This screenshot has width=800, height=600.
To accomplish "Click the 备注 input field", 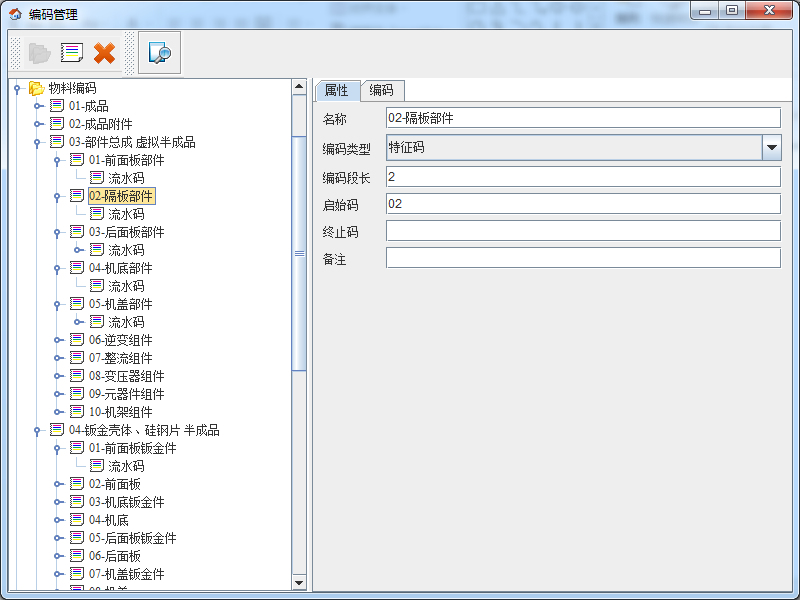I will point(583,258).
